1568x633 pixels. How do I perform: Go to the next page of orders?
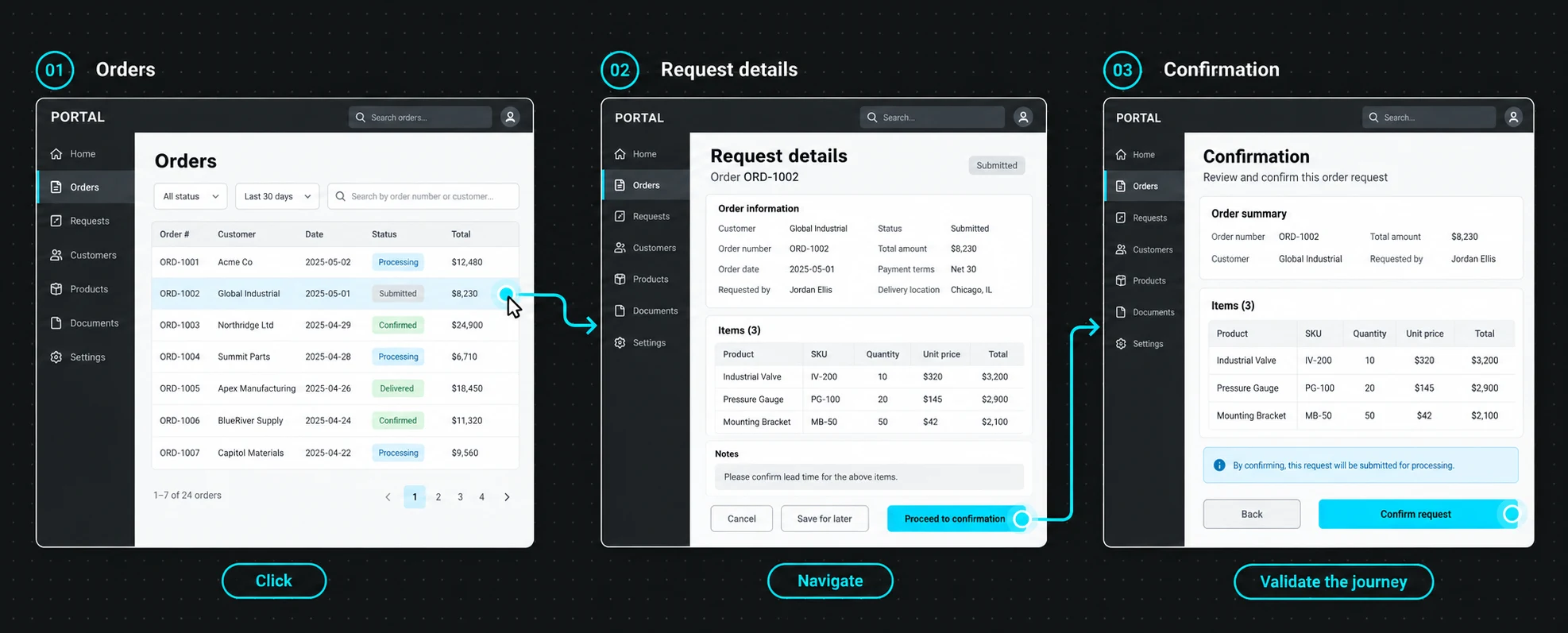507,497
